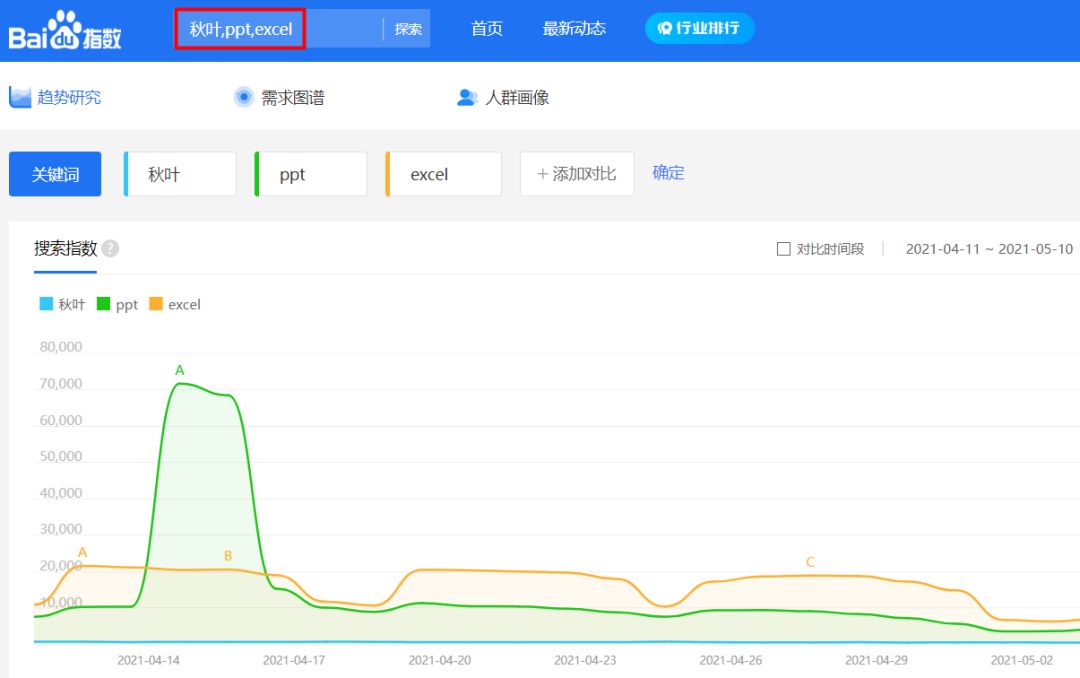Click the 行业排行 button
Viewport: 1080px width, 678px height.
pyautogui.click(x=699, y=28)
